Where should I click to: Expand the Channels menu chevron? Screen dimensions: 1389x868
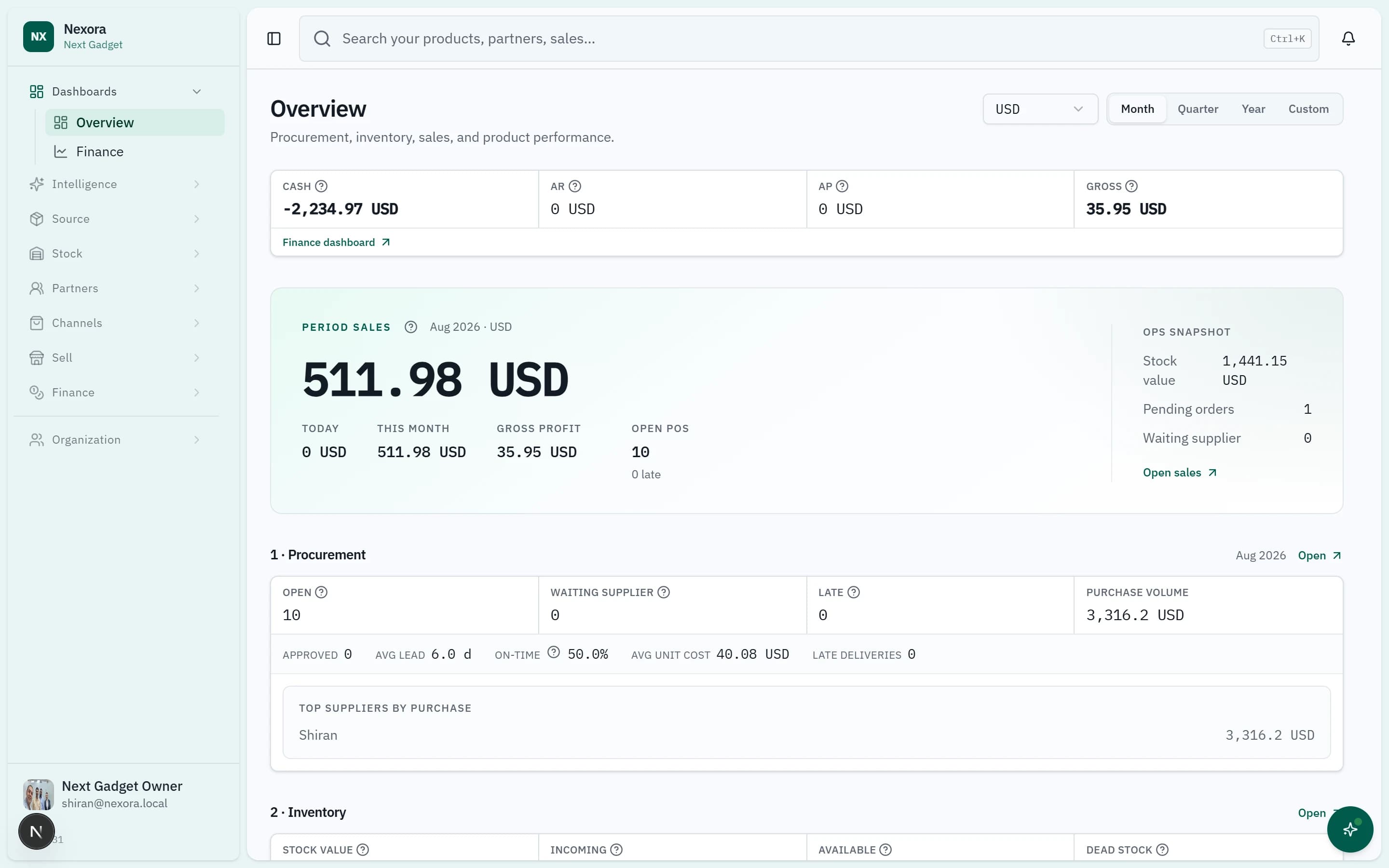[197, 323]
